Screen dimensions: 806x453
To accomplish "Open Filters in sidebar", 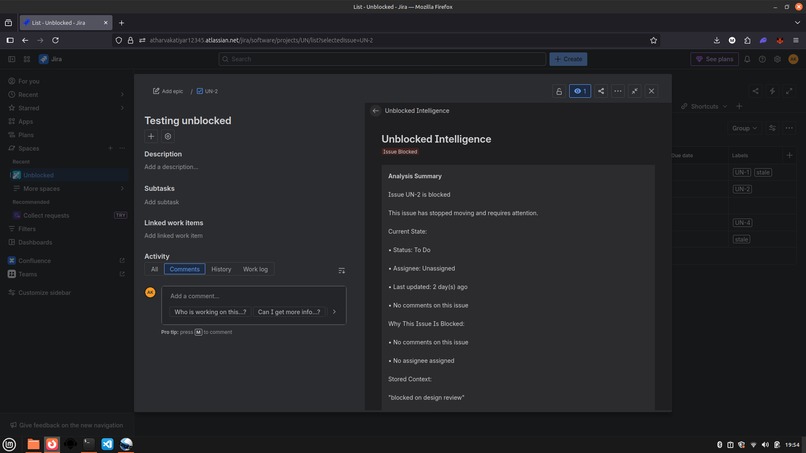I will click(x=66, y=229).
